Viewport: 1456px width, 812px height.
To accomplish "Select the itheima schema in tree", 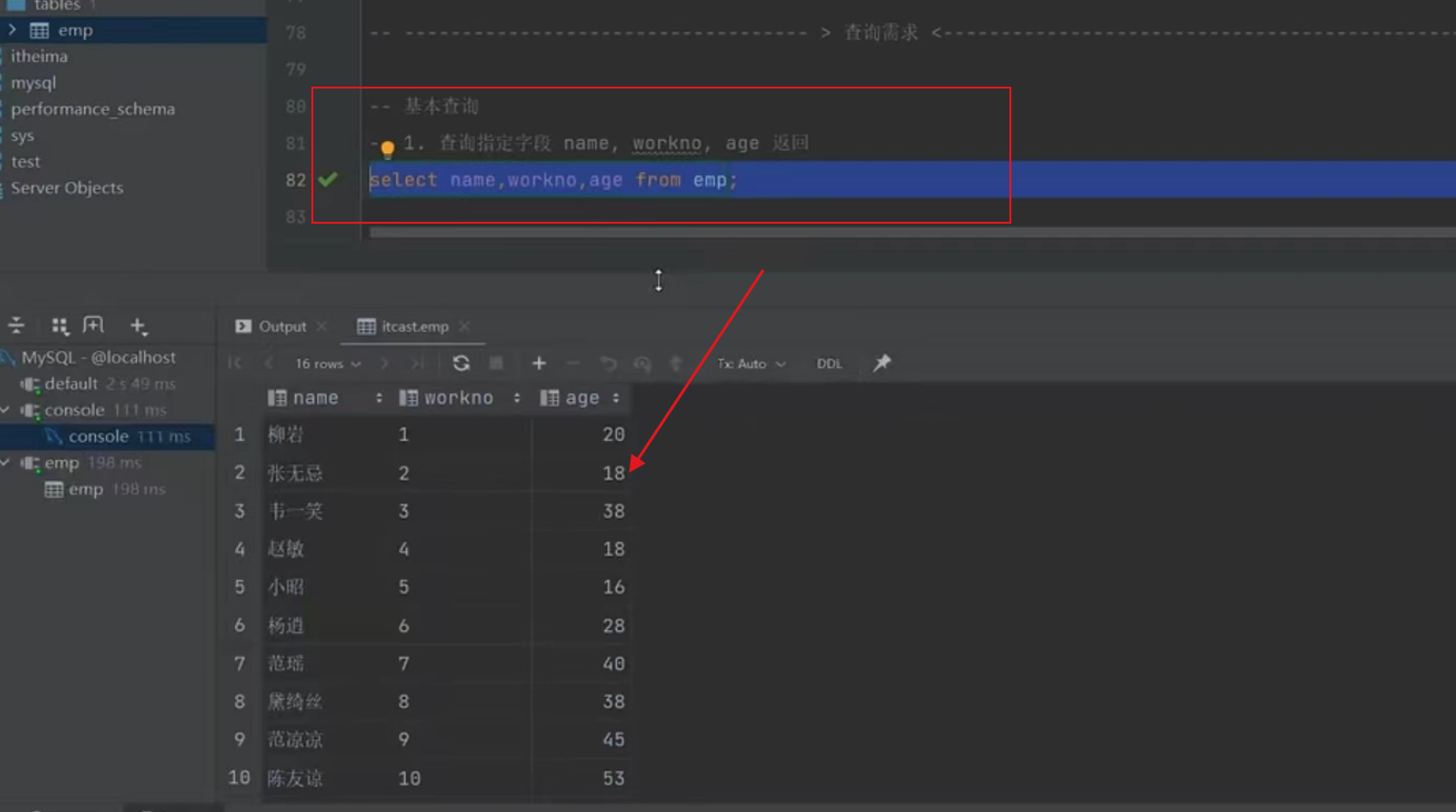I will click(39, 56).
